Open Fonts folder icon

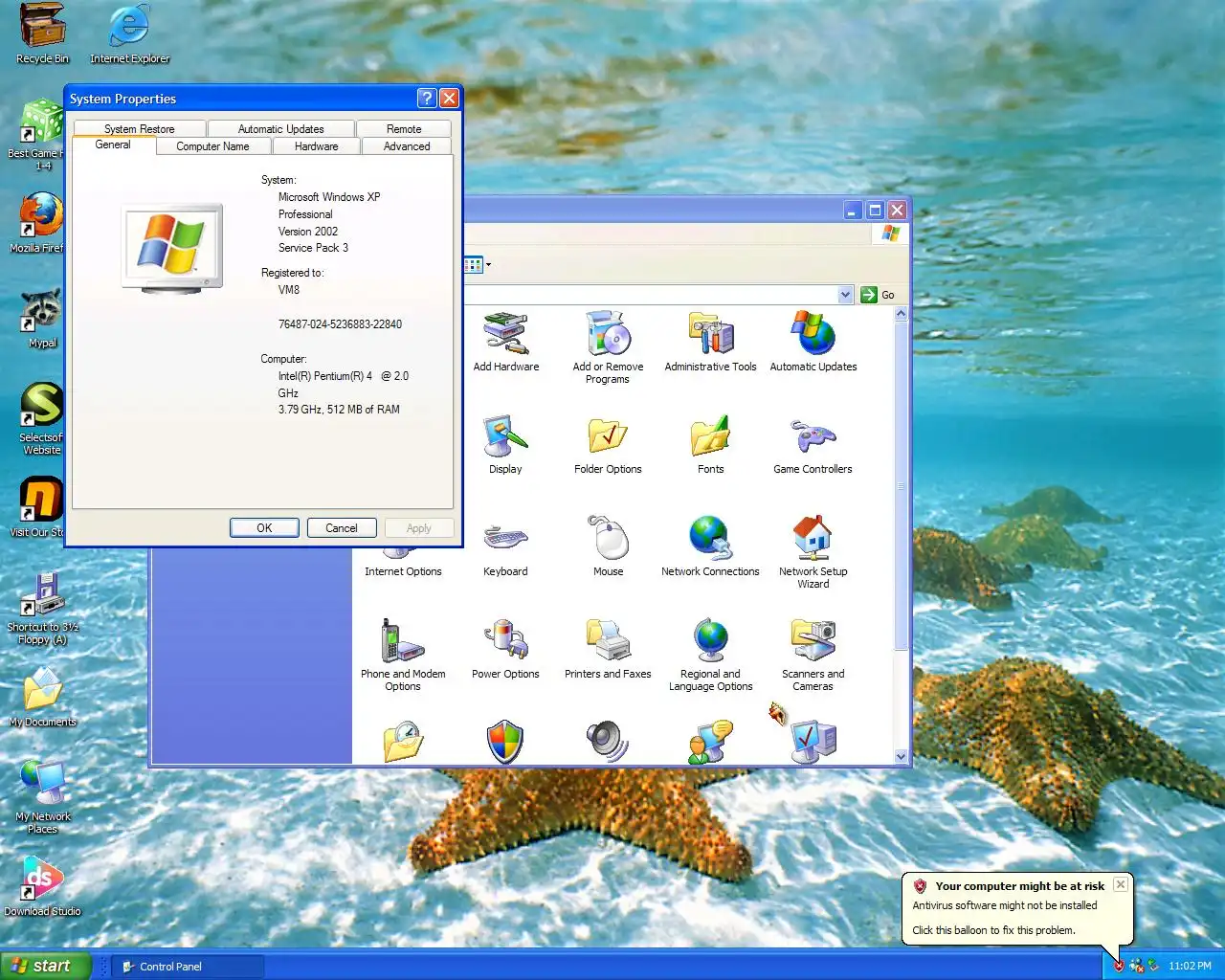[x=710, y=444]
